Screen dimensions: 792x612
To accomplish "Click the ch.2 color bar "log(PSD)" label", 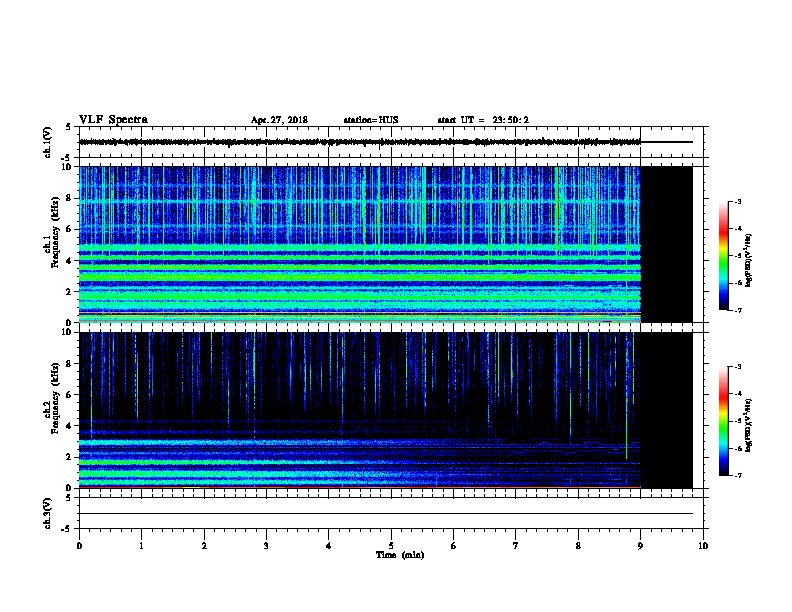I will [749, 425].
